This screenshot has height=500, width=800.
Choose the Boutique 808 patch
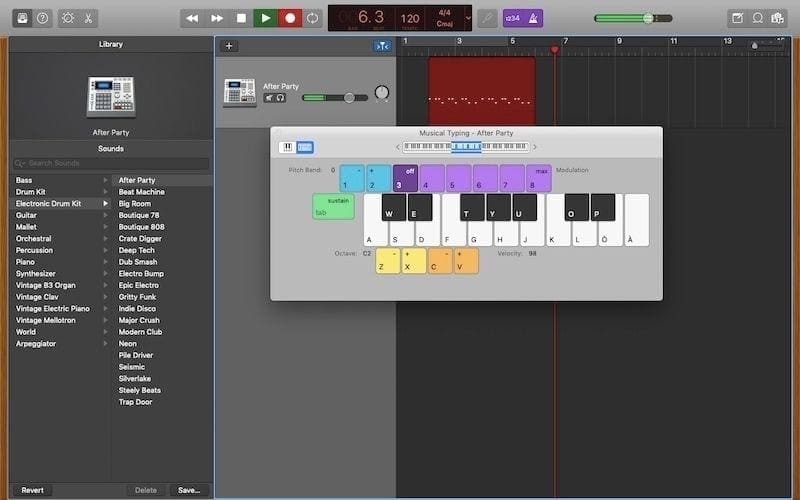[x=141, y=227]
